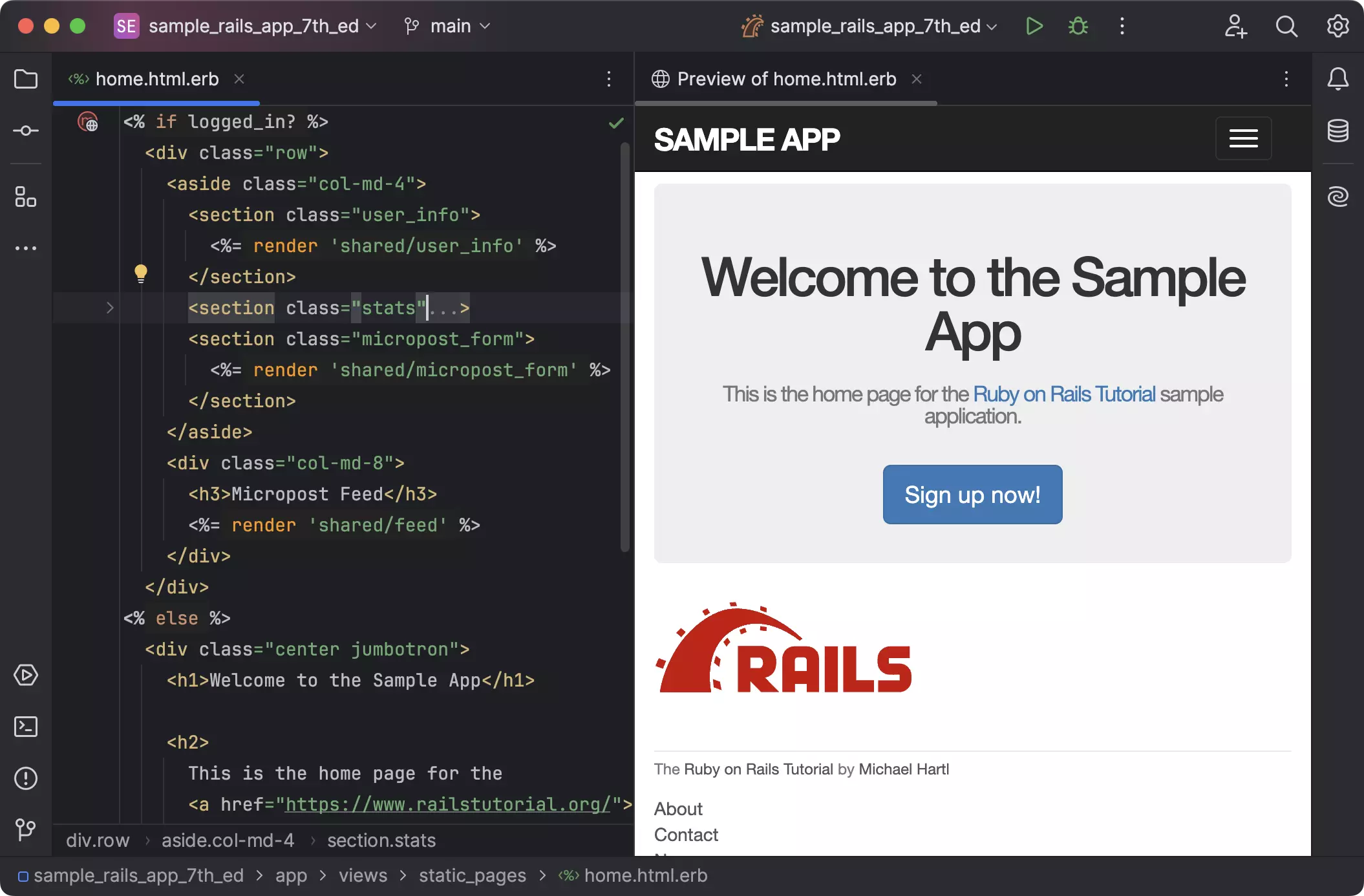The image size is (1364, 896).
Task: Open the Project tool window folder icon
Action: tap(26, 79)
